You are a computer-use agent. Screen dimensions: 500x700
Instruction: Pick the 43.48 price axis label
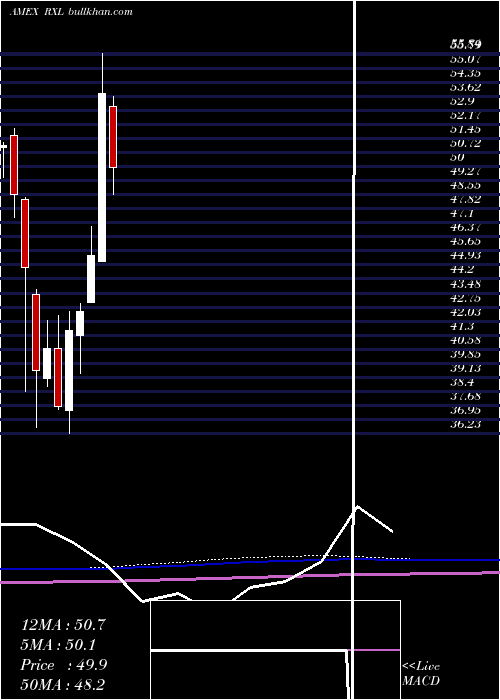(466, 283)
